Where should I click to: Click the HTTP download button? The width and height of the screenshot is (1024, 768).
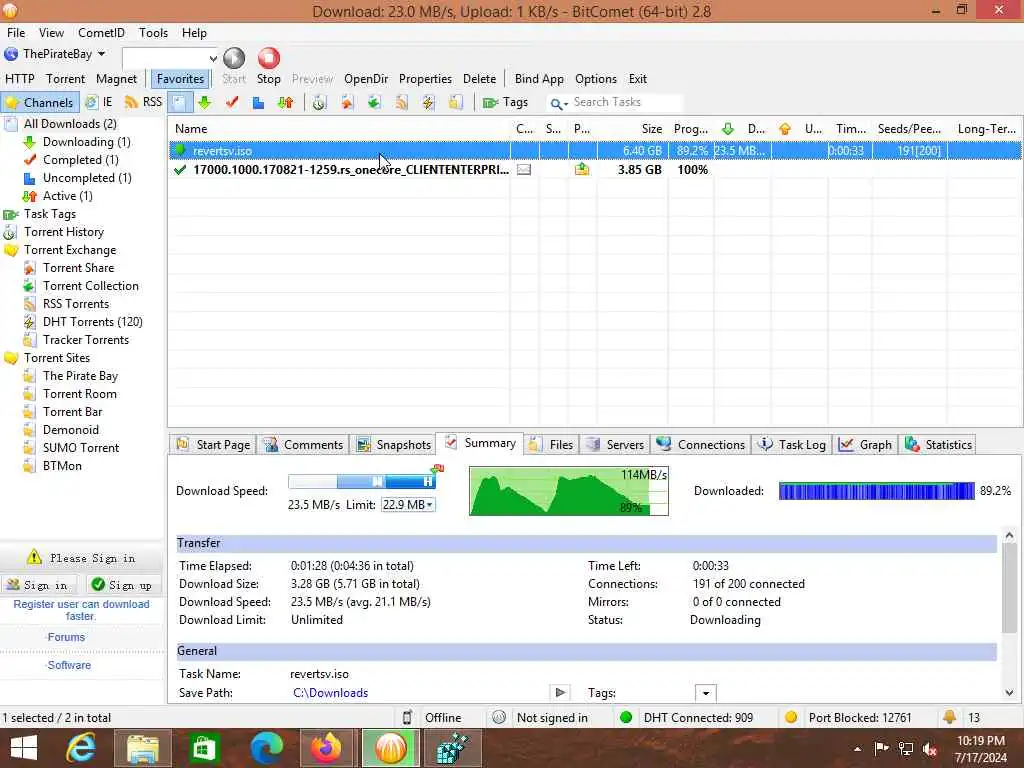[x=20, y=78]
